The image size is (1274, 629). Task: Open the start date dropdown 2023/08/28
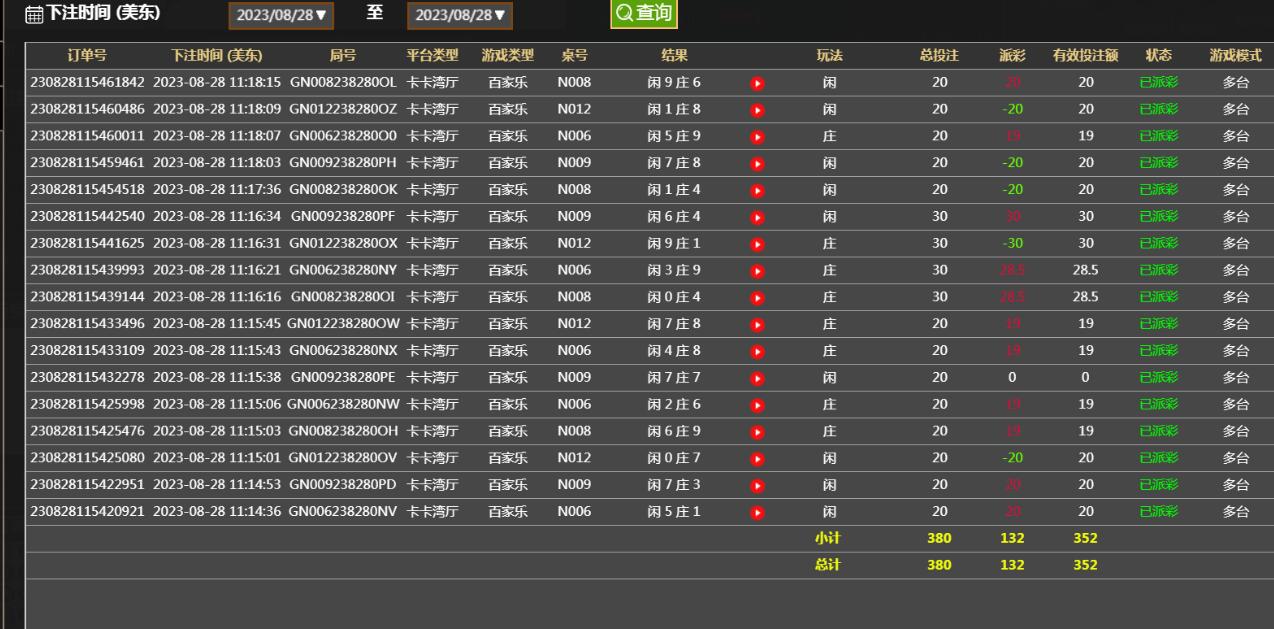click(281, 15)
